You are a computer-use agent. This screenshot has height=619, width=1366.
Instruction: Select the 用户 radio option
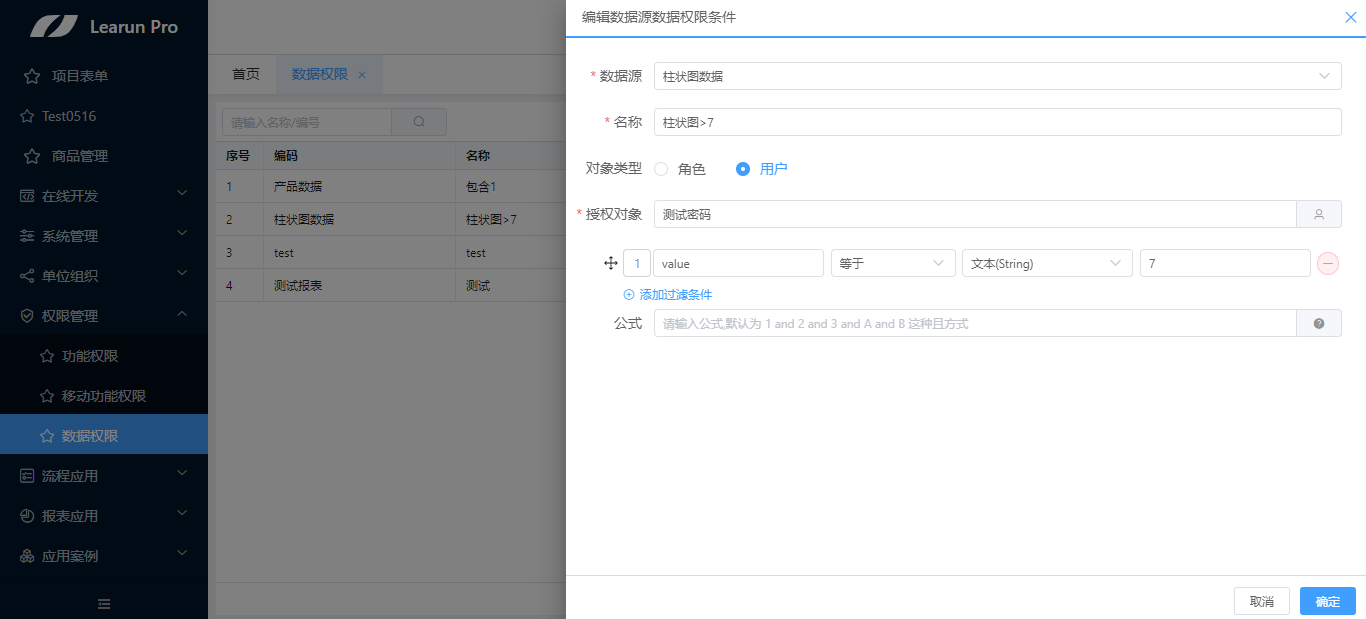click(743, 169)
